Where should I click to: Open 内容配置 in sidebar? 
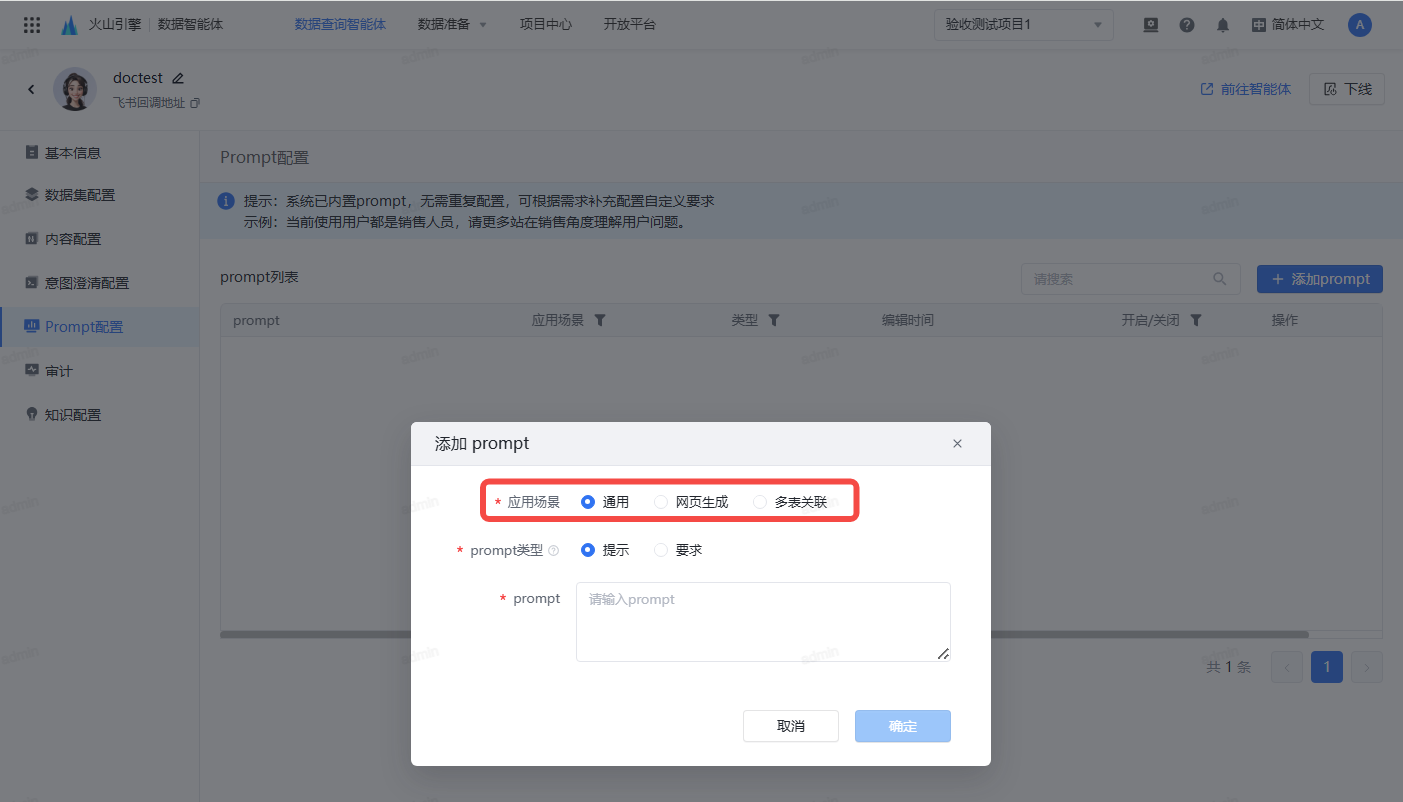click(x=100, y=239)
